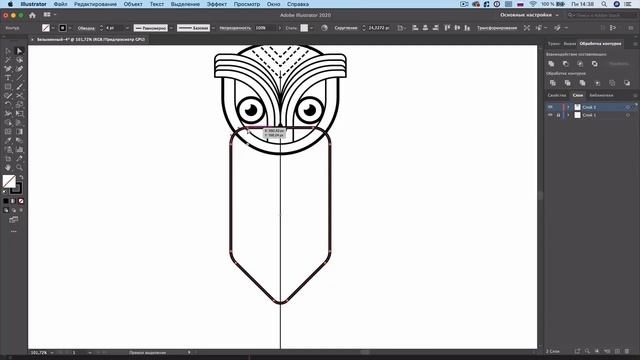Click Unite shape mode in Pathfinder

coord(551,64)
